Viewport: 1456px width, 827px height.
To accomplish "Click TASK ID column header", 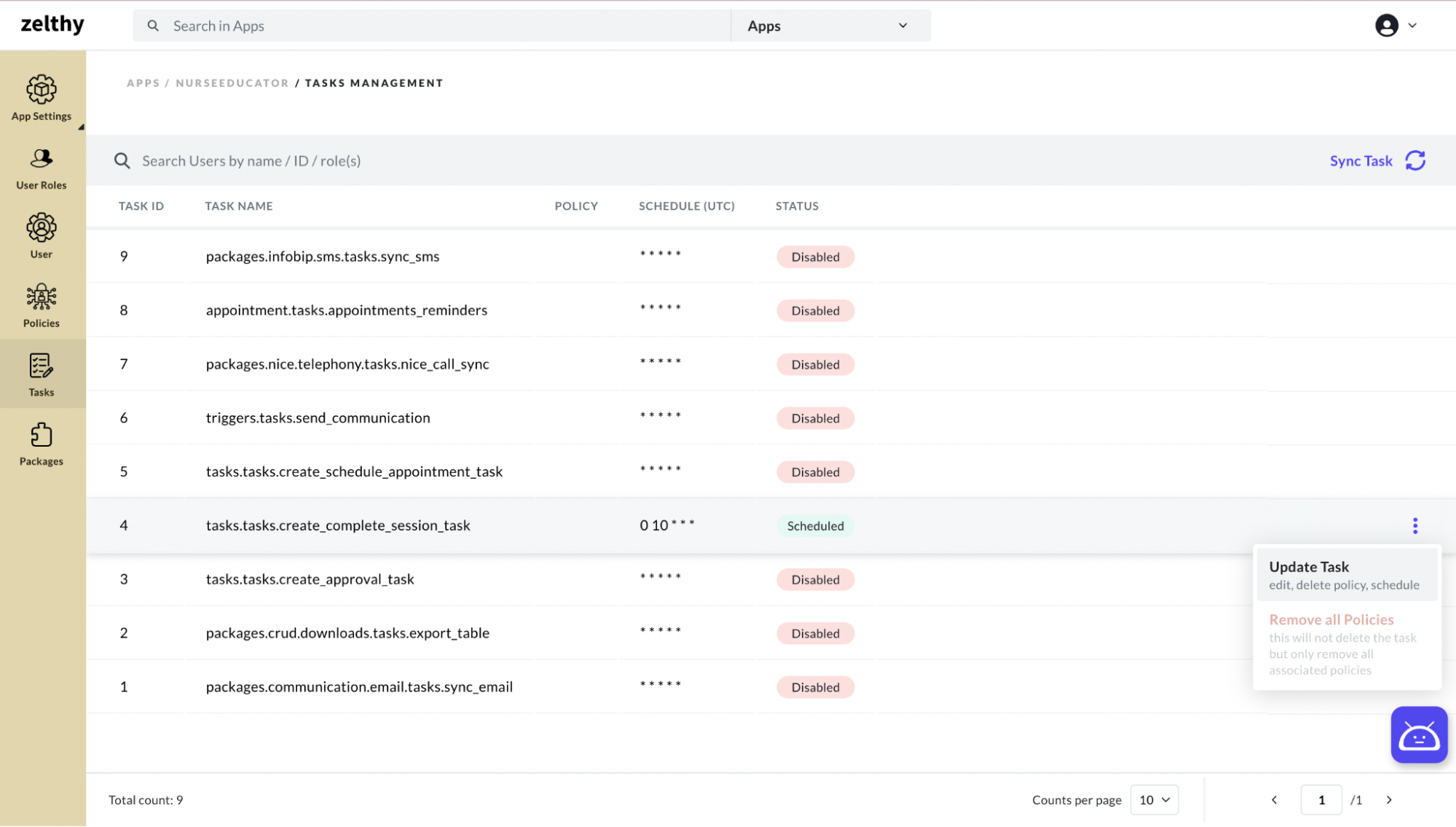I will pos(141,206).
